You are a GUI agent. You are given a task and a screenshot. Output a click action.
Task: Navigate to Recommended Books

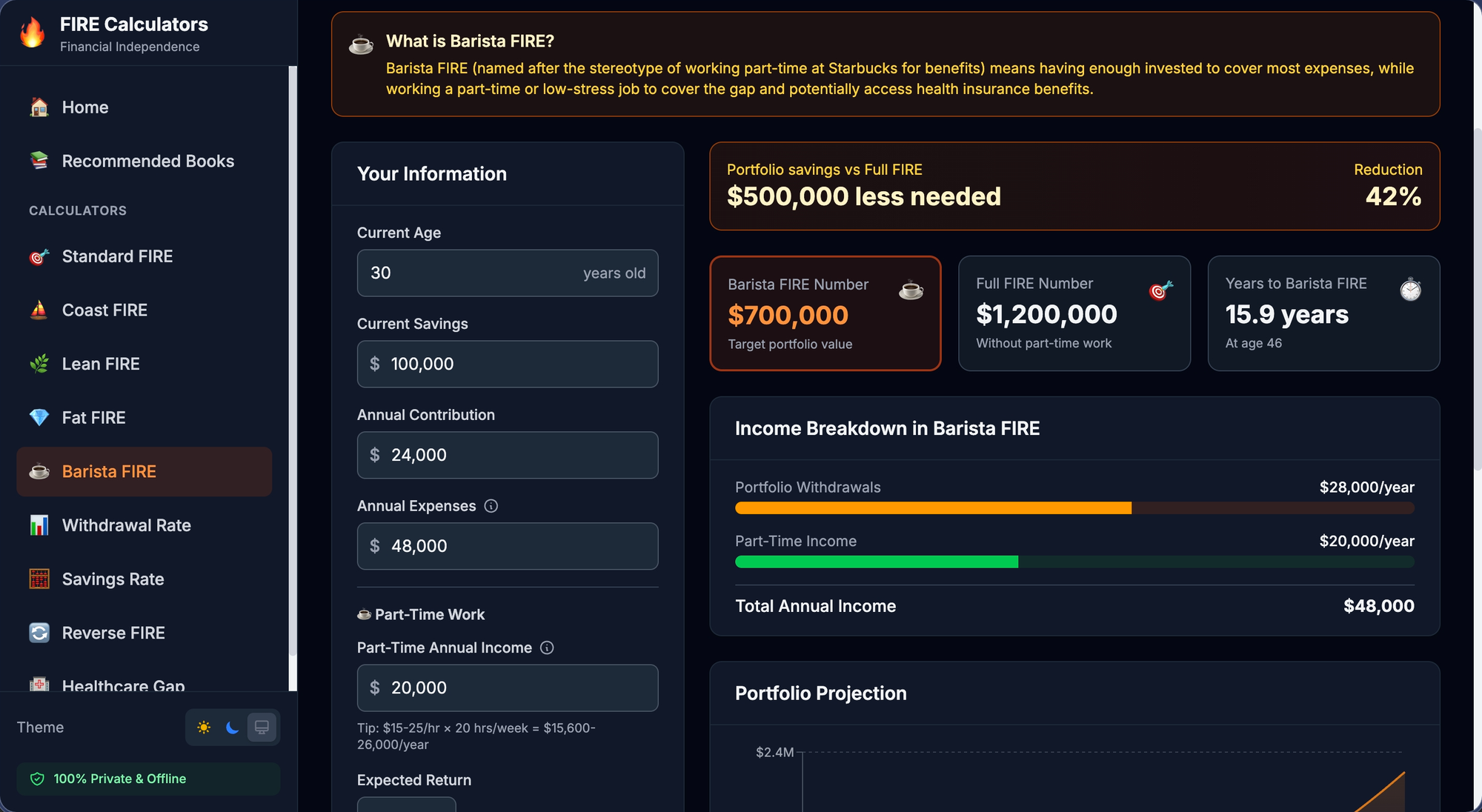(x=147, y=161)
